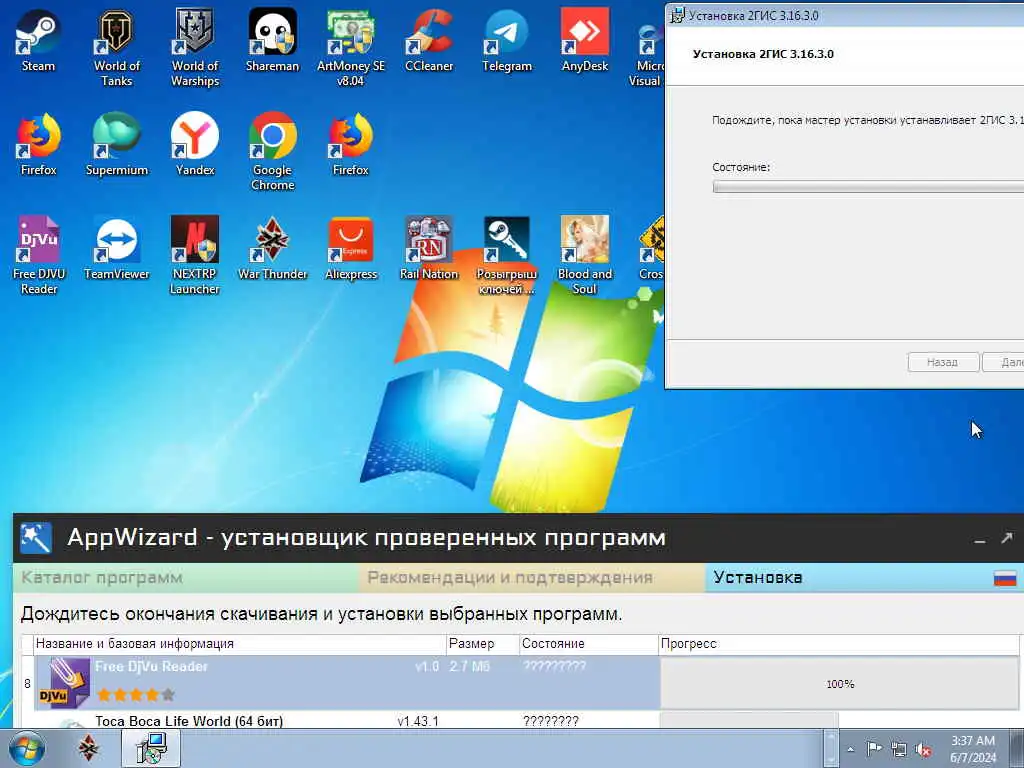Open NEXTRP Launcher shortcut
The width and height of the screenshot is (1024, 768).
pos(195,255)
